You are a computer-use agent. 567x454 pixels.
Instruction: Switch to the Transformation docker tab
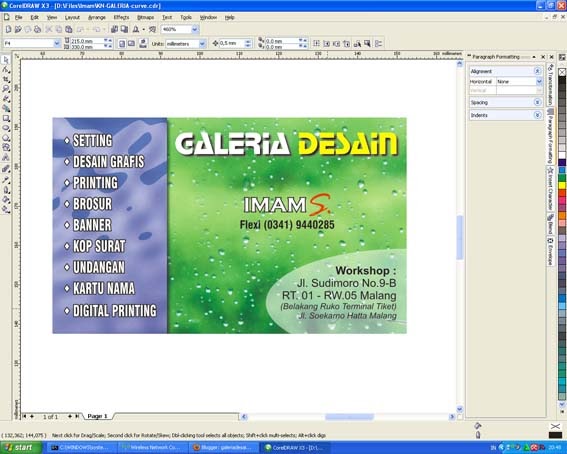pos(550,85)
